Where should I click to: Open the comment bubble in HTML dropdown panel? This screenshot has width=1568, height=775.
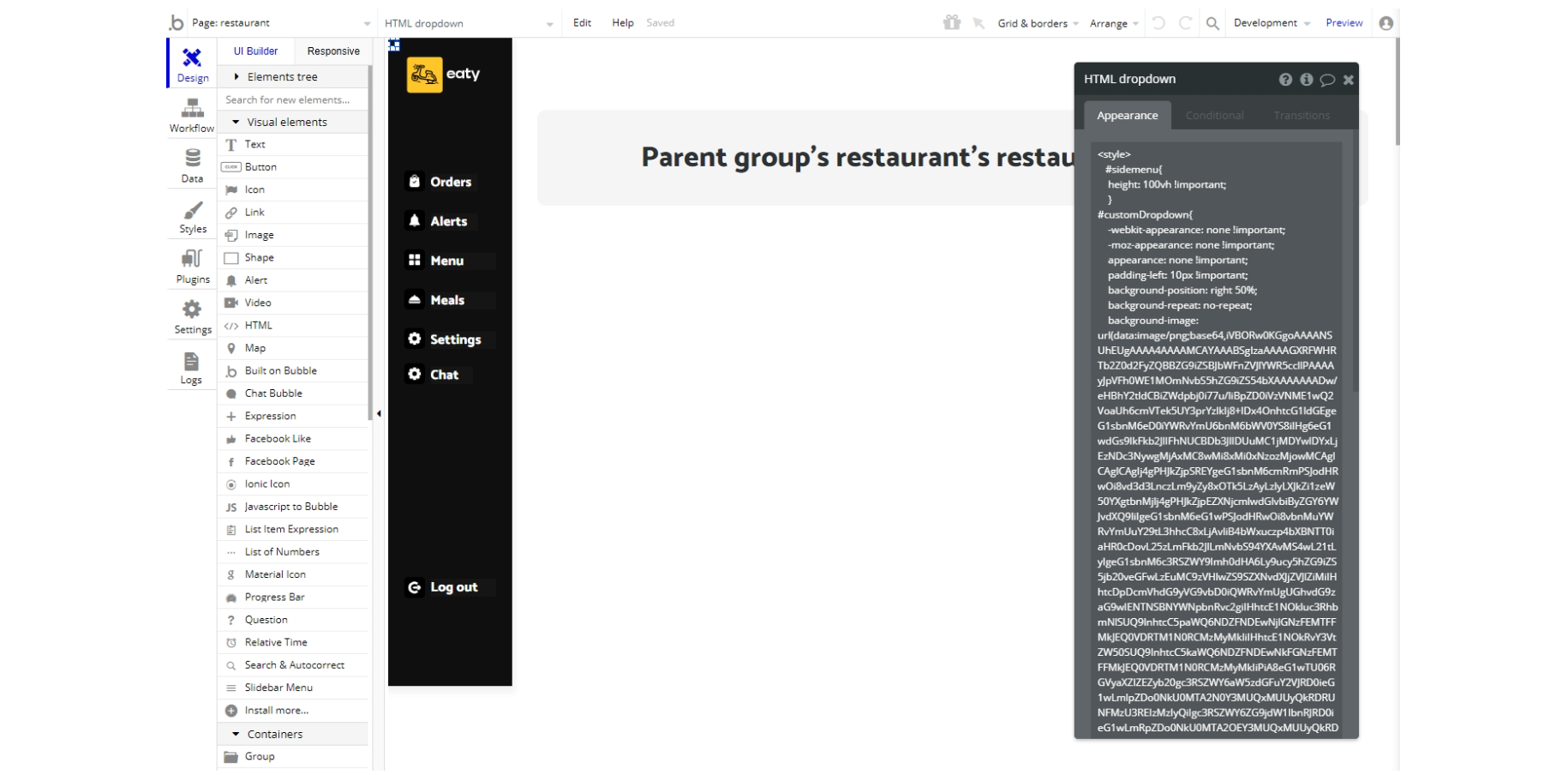pos(1327,80)
